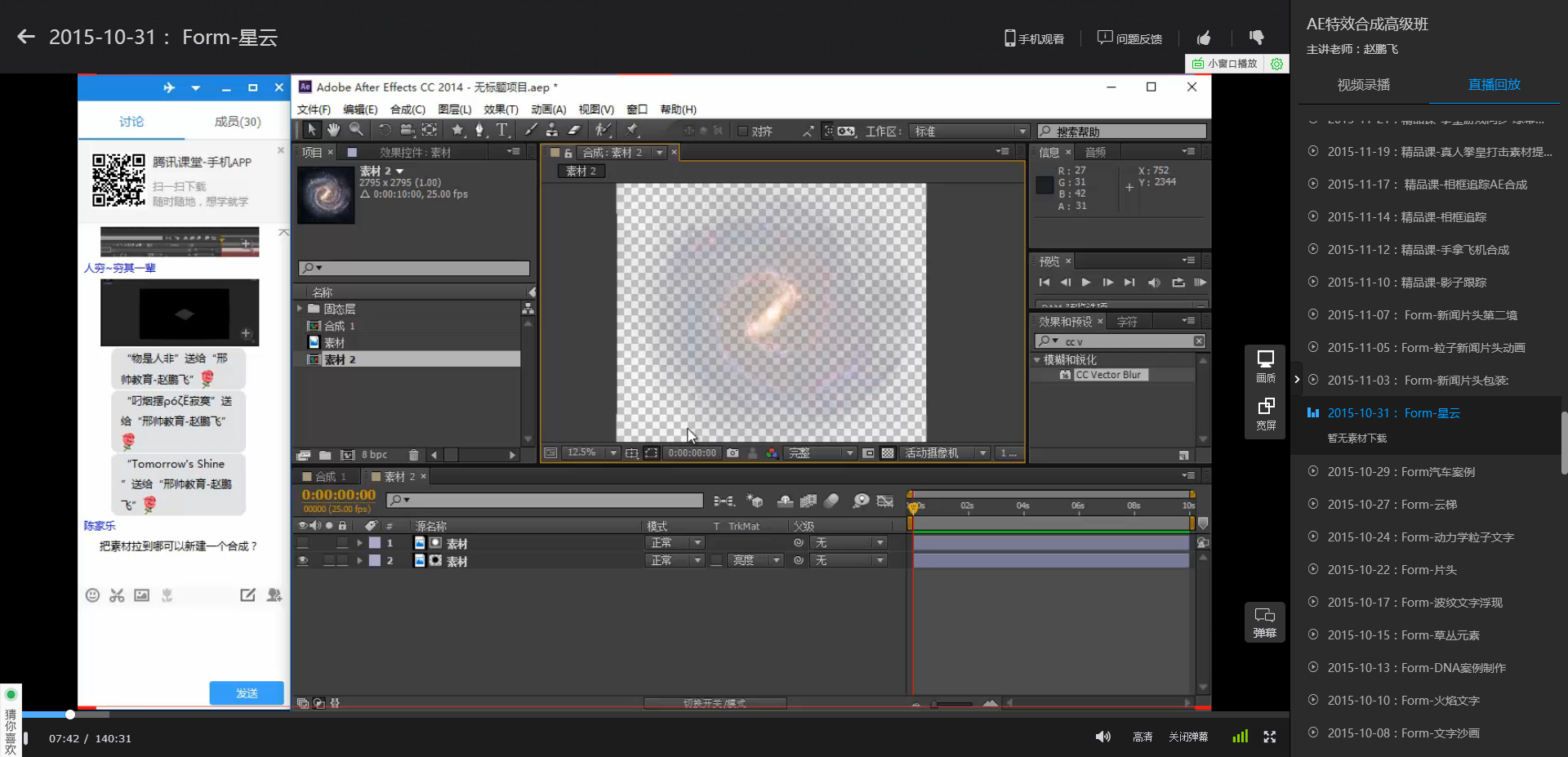Select the Pen tool
Screen dimensions: 1568x757
[479, 131]
